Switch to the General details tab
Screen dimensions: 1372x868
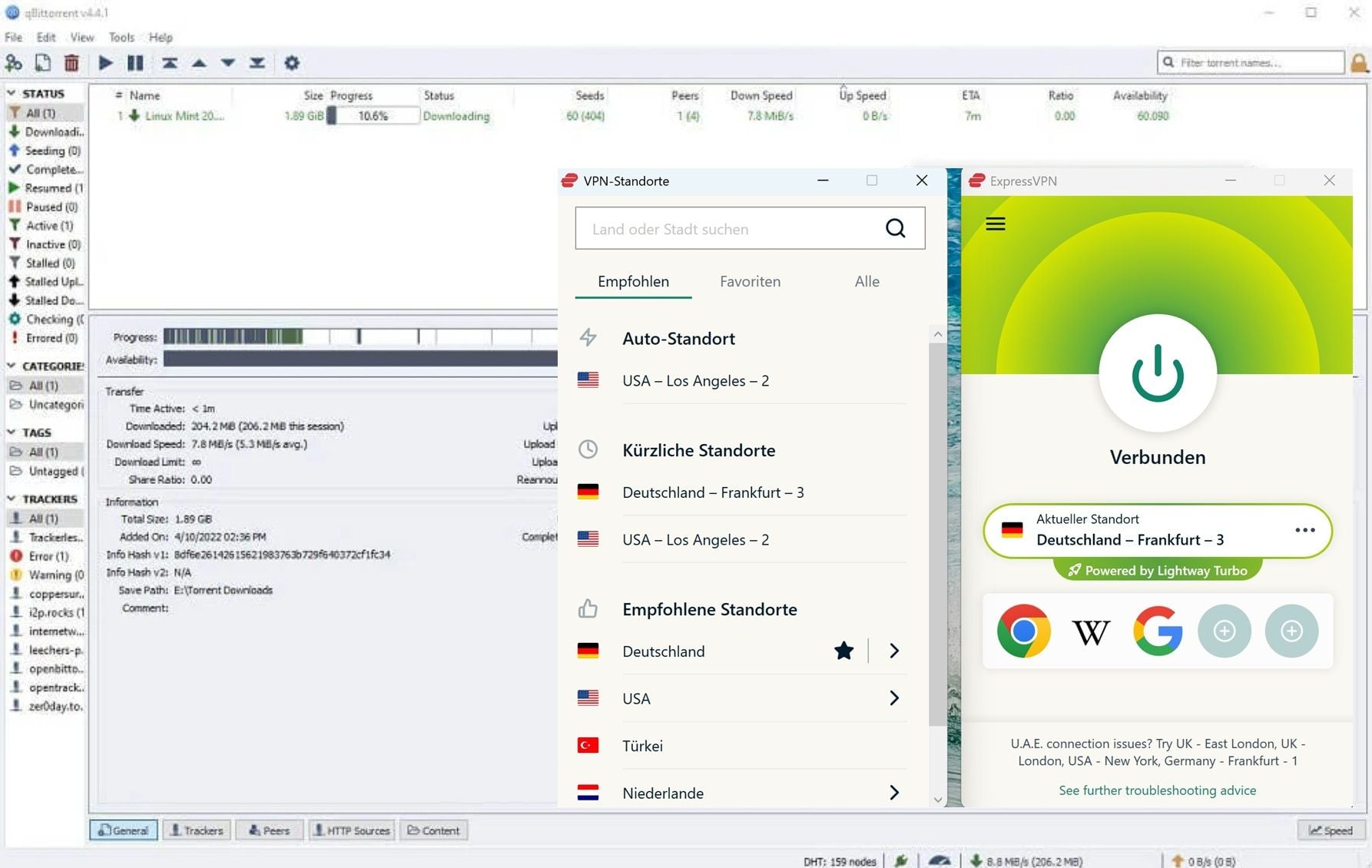click(x=124, y=830)
